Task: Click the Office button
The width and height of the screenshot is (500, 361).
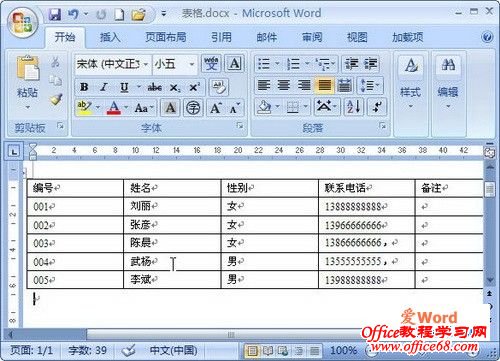Action: click(23, 23)
